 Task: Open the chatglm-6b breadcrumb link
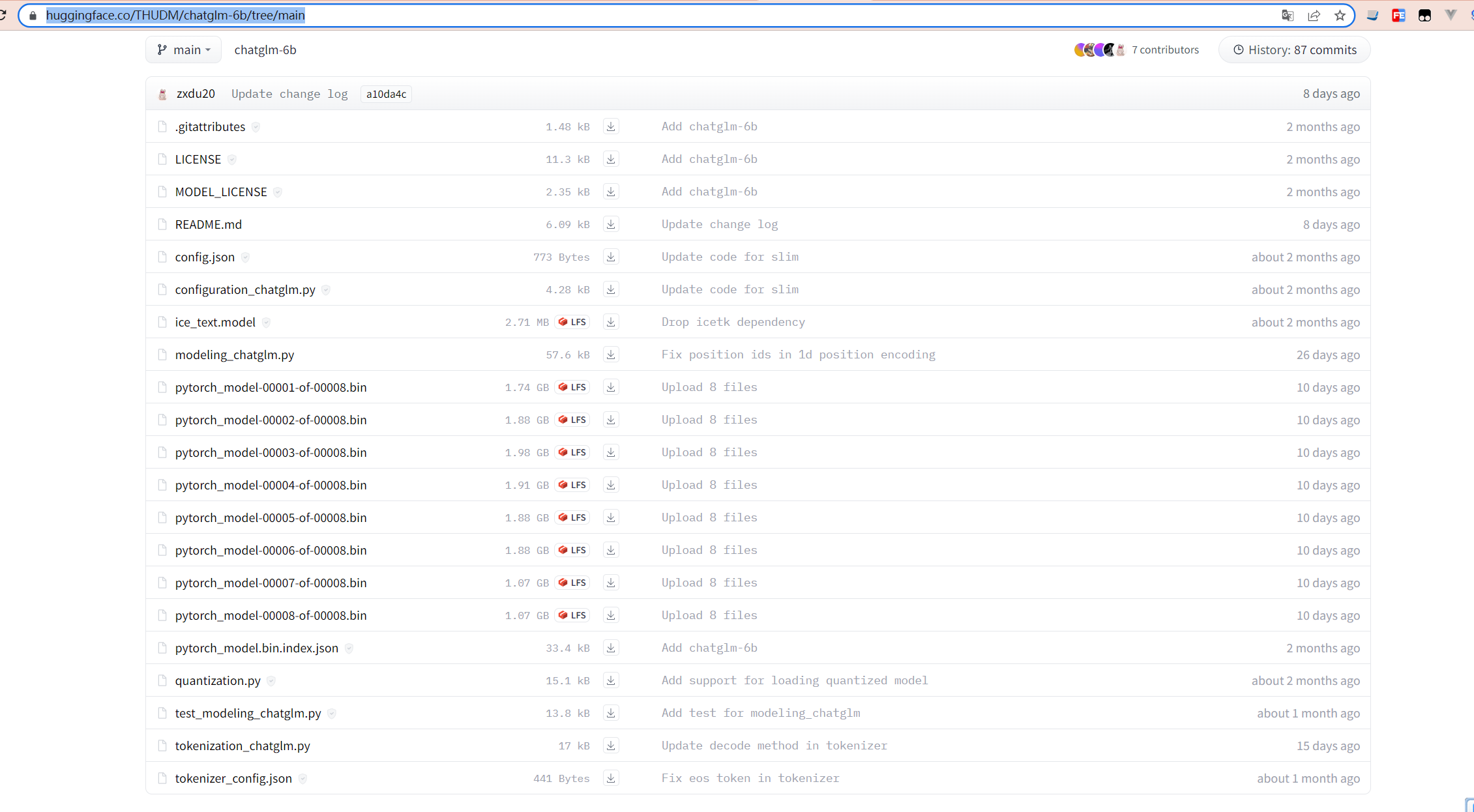pyautogui.click(x=265, y=50)
